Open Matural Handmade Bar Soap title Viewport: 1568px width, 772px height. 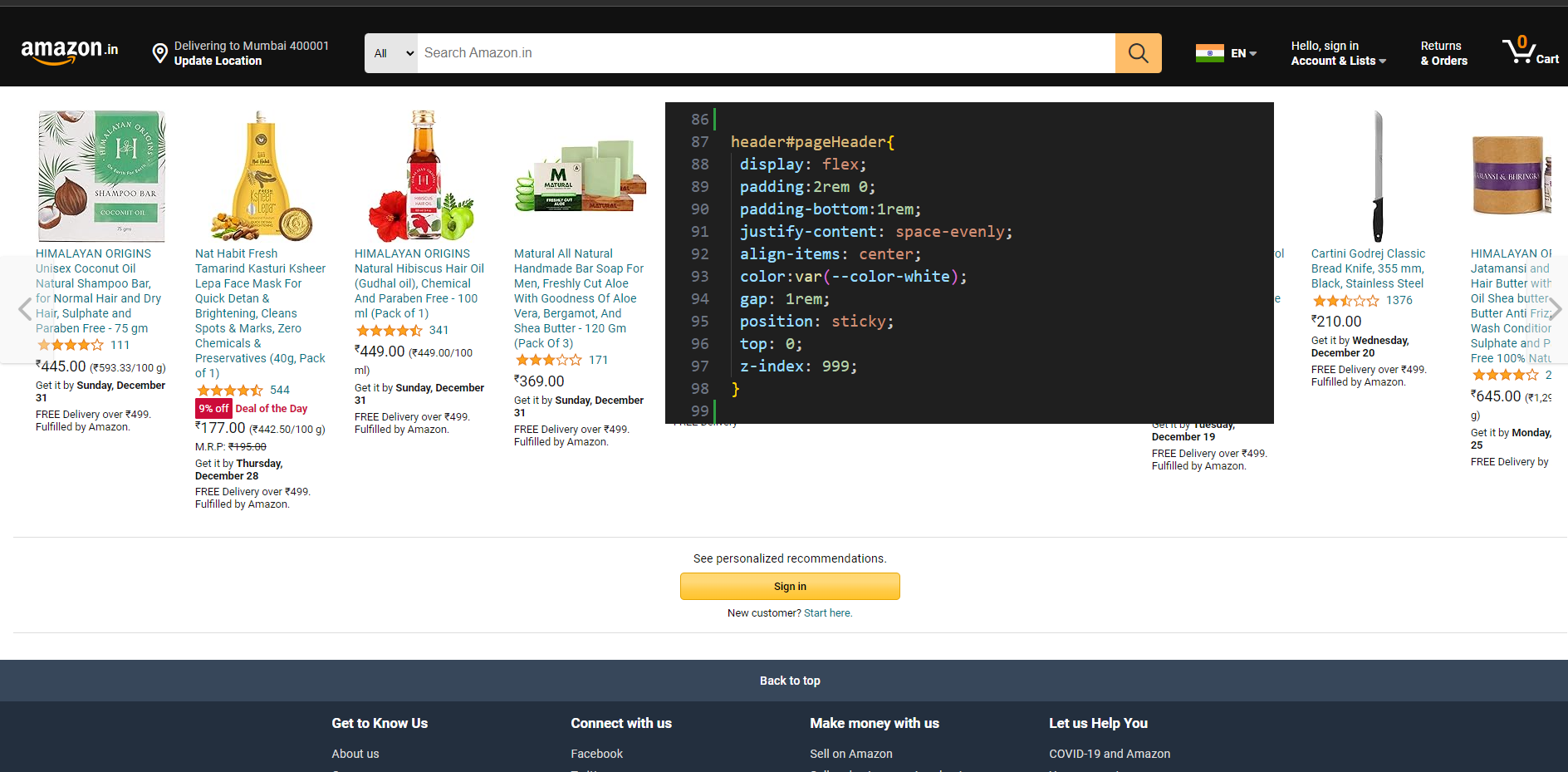point(579,298)
